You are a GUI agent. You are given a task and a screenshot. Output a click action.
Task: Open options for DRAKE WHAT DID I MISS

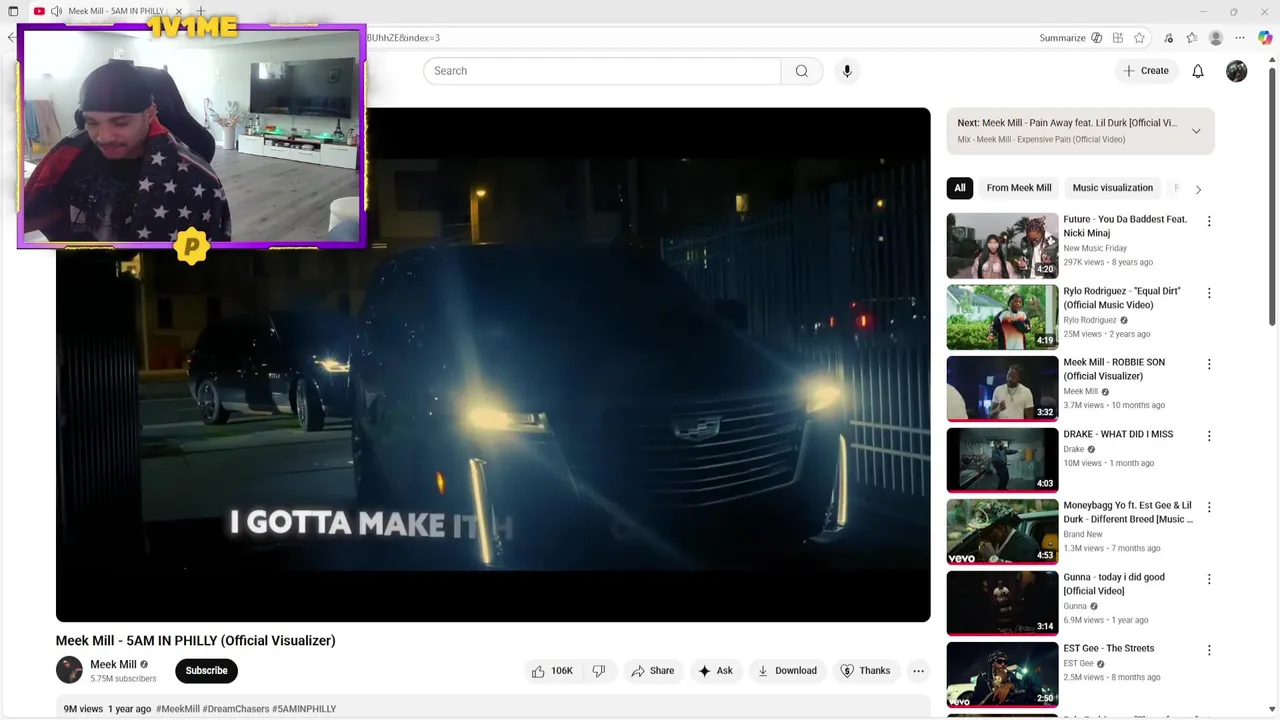coord(1209,436)
